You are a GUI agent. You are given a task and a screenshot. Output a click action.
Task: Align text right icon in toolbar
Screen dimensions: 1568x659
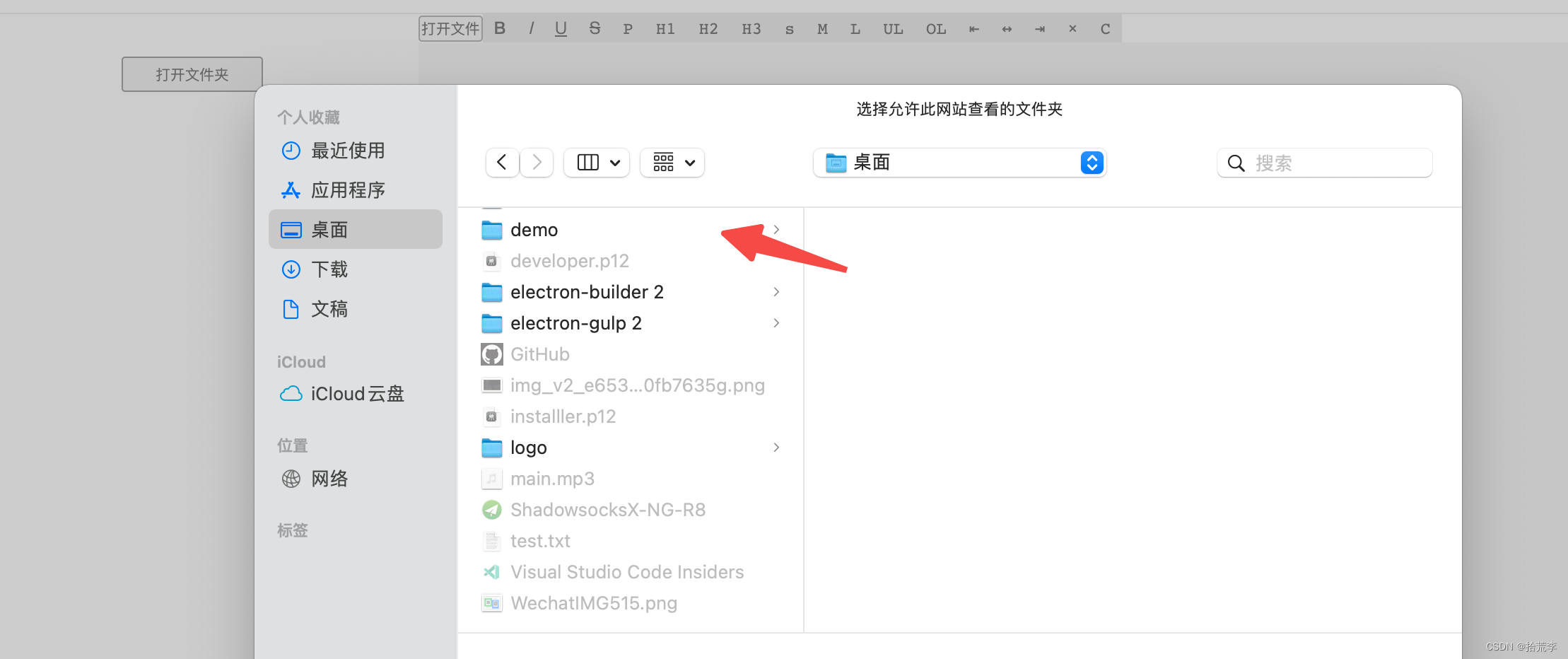(1040, 29)
